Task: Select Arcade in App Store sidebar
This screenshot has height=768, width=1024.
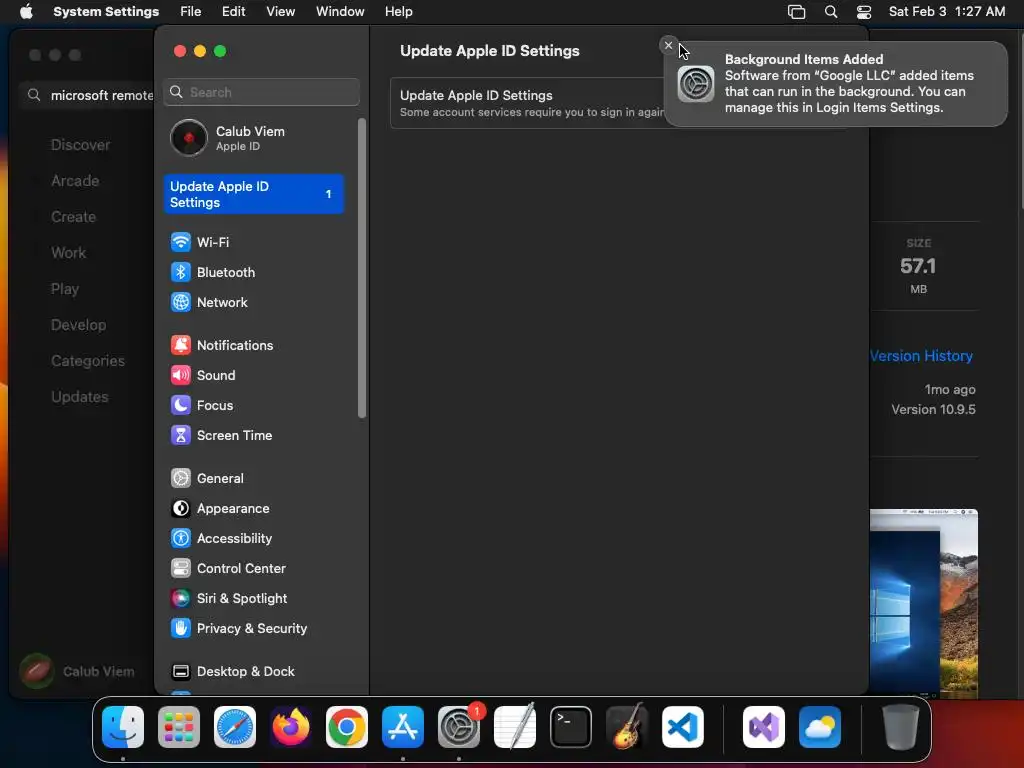Action: (x=75, y=181)
